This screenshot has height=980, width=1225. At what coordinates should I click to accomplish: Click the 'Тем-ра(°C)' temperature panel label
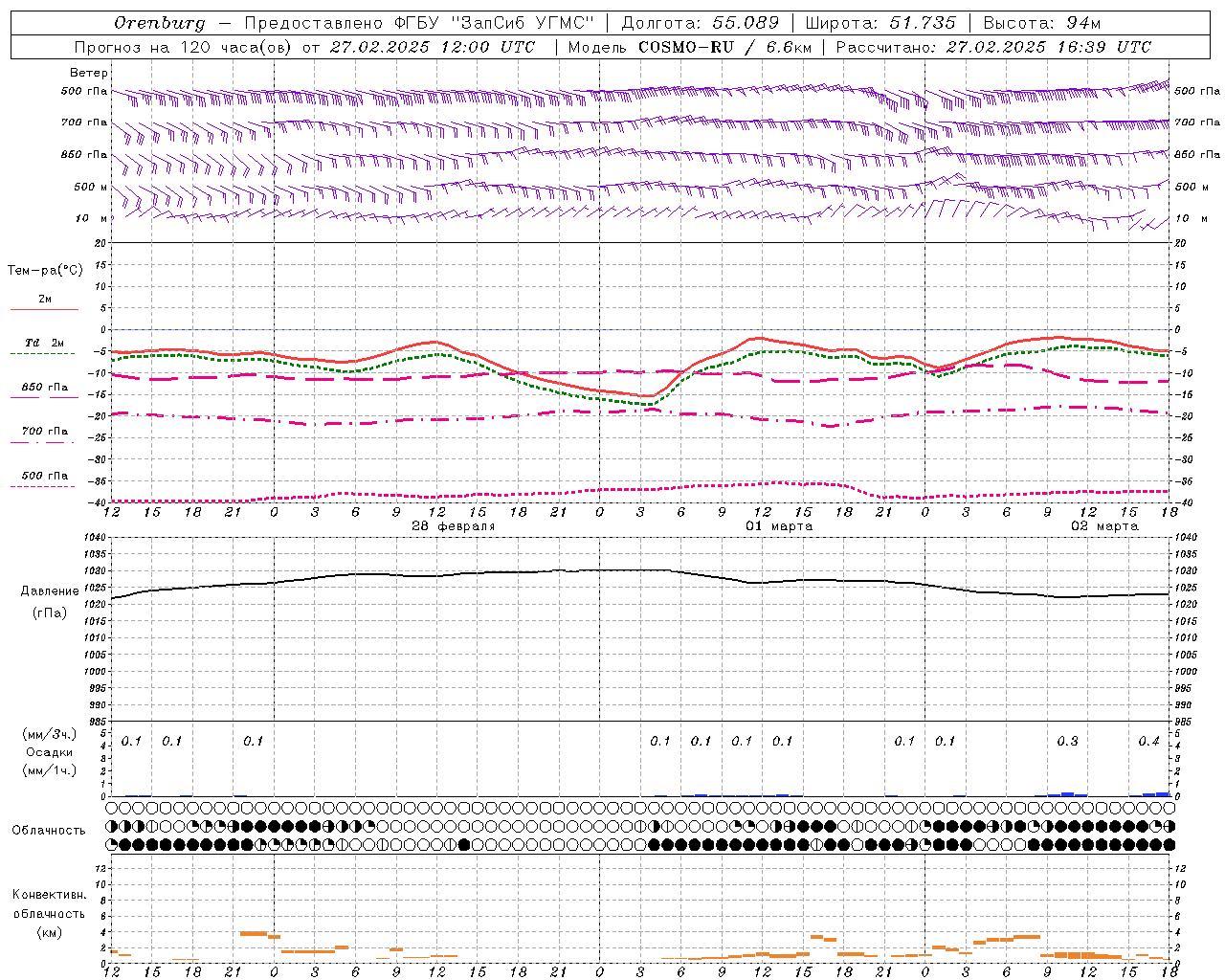[x=45, y=270]
